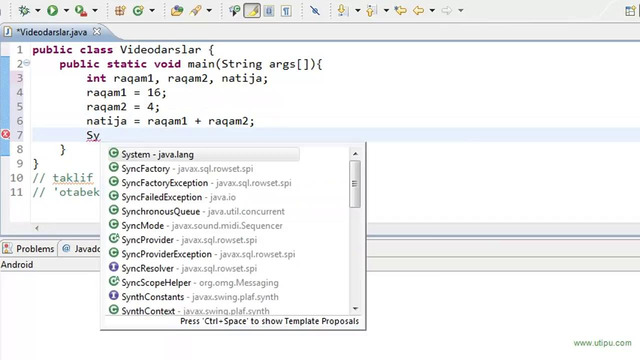640x360 pixels.
Task: Click purple interface icon beside SyncResolver
Action: pyautogui.click(x=114, y=267)
